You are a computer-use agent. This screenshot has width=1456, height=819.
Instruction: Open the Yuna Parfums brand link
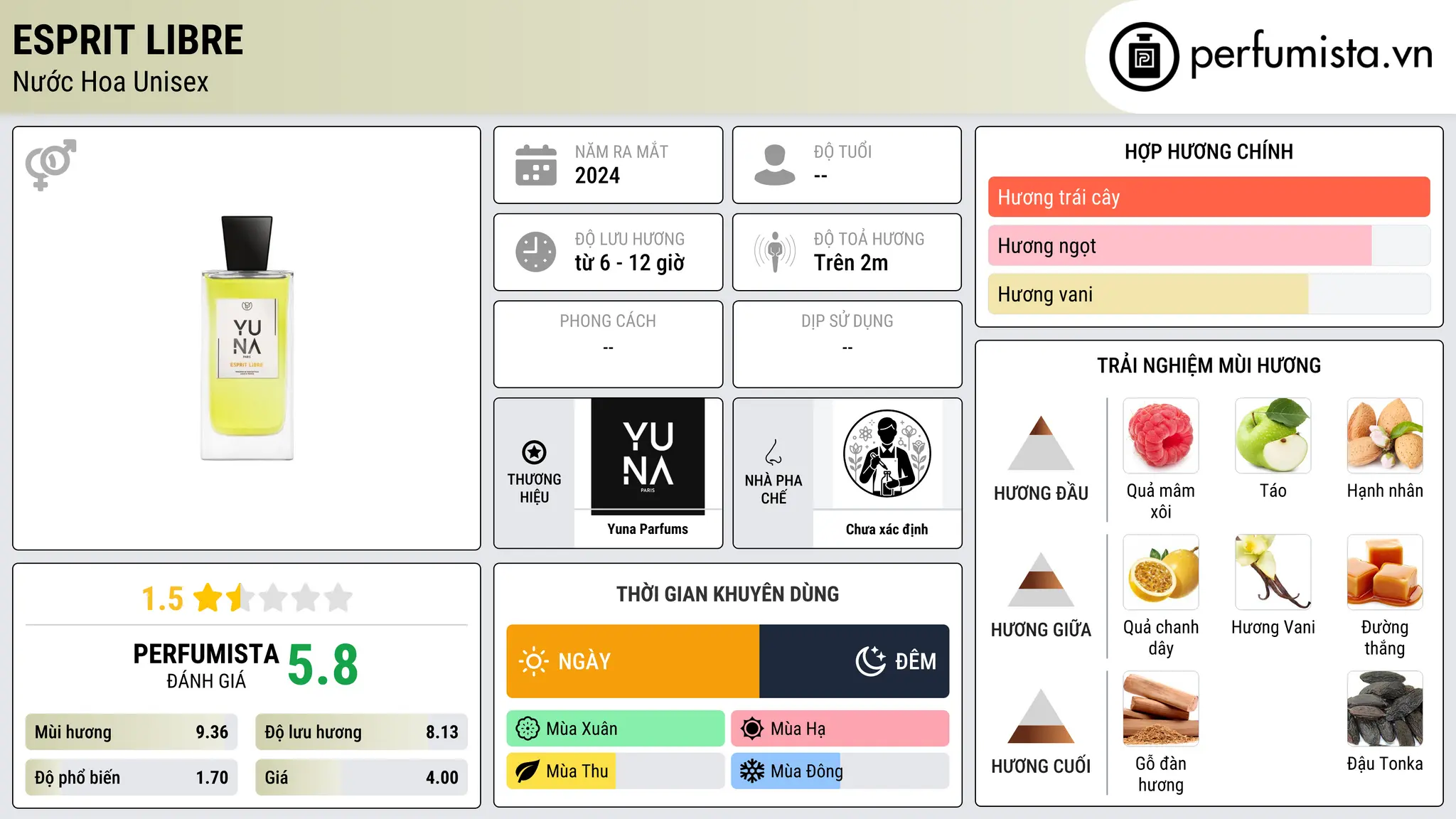[648, 529]
